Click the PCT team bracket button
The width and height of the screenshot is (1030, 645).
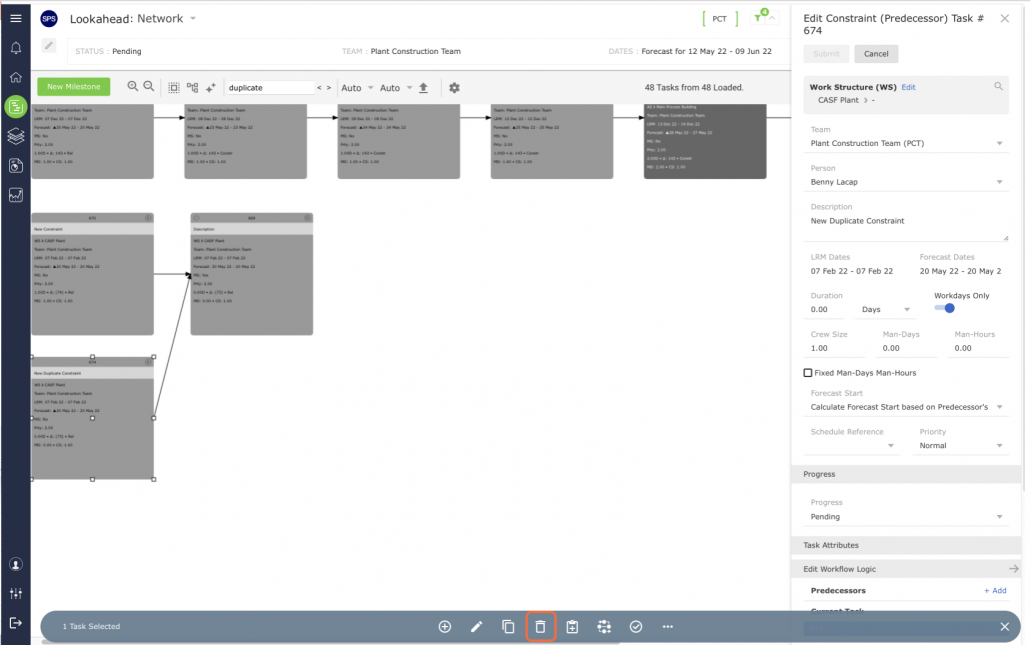(x=720, y=18)
